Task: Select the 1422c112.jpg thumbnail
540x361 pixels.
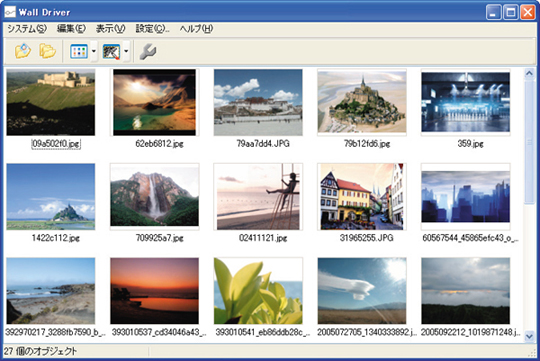Action: click(51, 197)
